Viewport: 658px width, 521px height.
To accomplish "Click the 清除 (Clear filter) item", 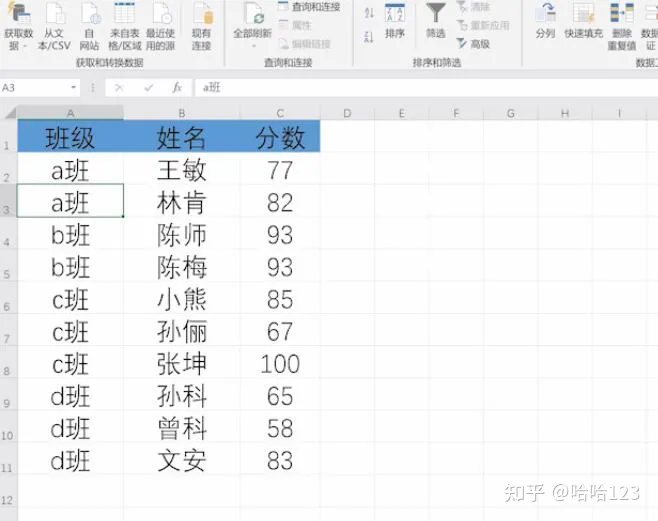I will pyautogui.click(x=473, y=7).
